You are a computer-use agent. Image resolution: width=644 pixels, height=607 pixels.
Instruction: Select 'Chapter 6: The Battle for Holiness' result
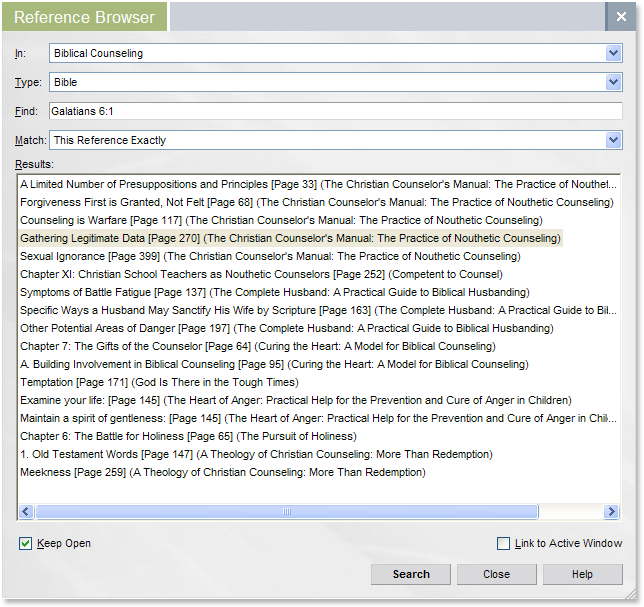(188, 436)
